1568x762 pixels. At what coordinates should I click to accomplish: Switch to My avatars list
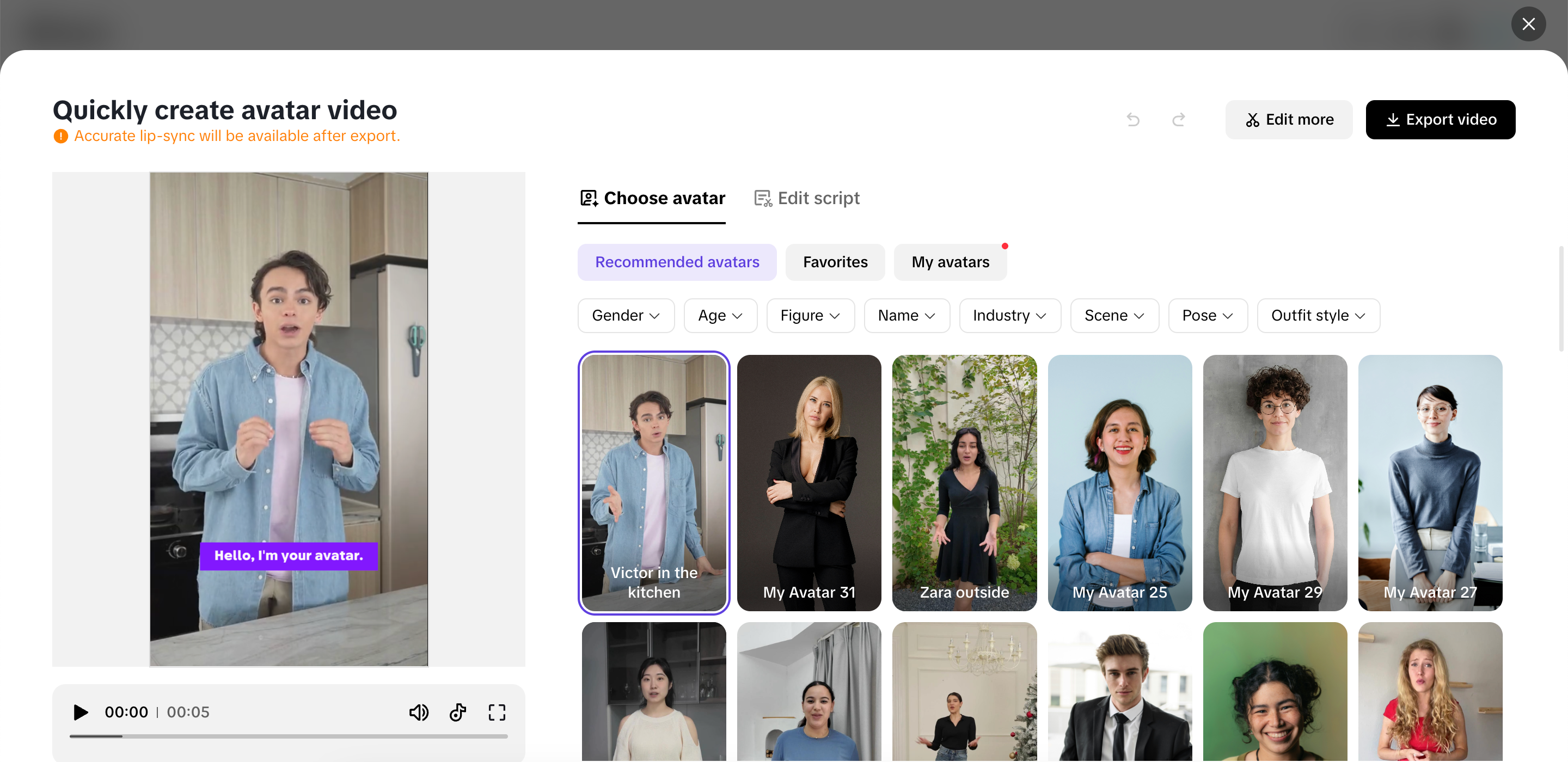950,262
